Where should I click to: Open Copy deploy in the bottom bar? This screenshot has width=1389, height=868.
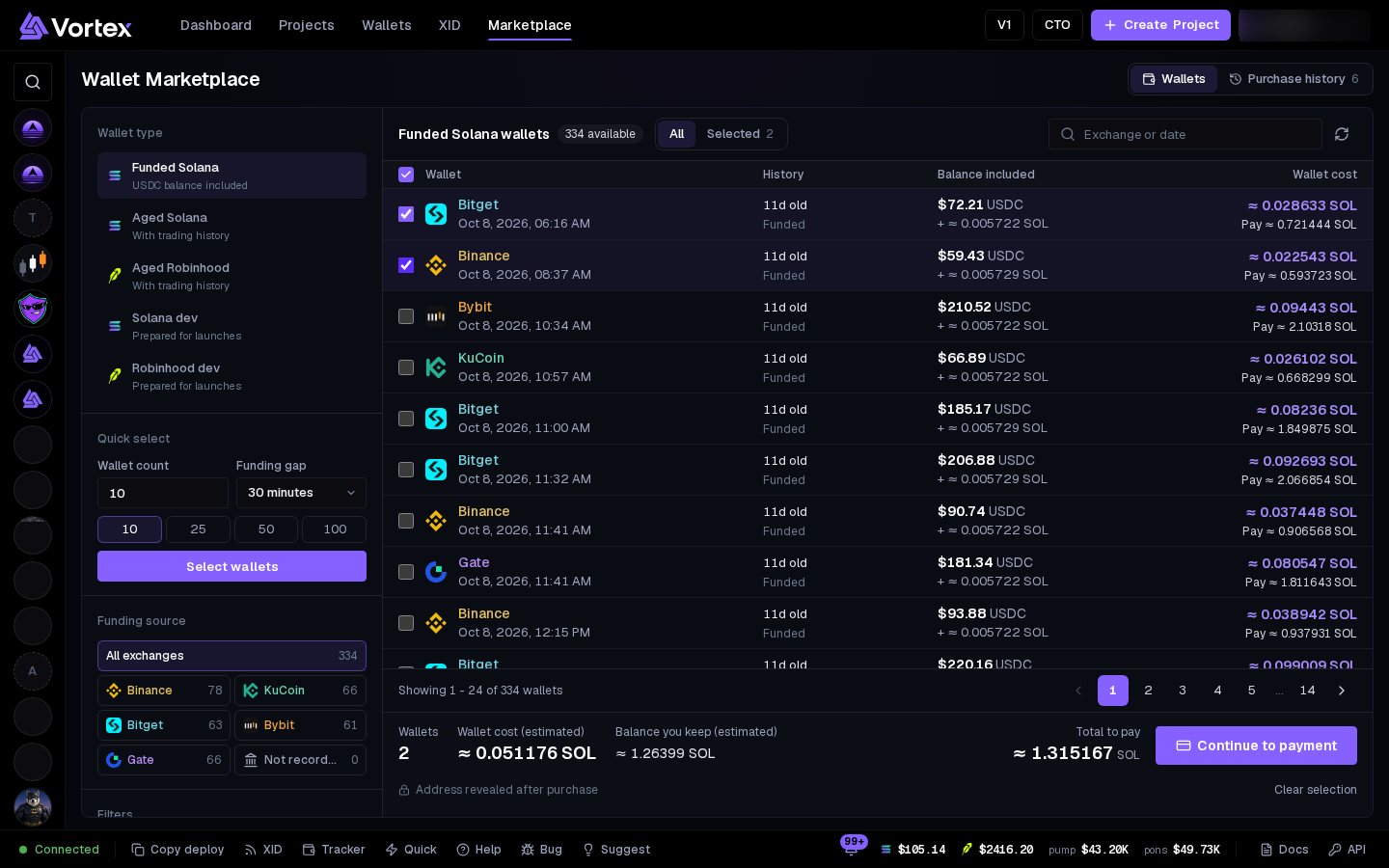click(177, 850)
